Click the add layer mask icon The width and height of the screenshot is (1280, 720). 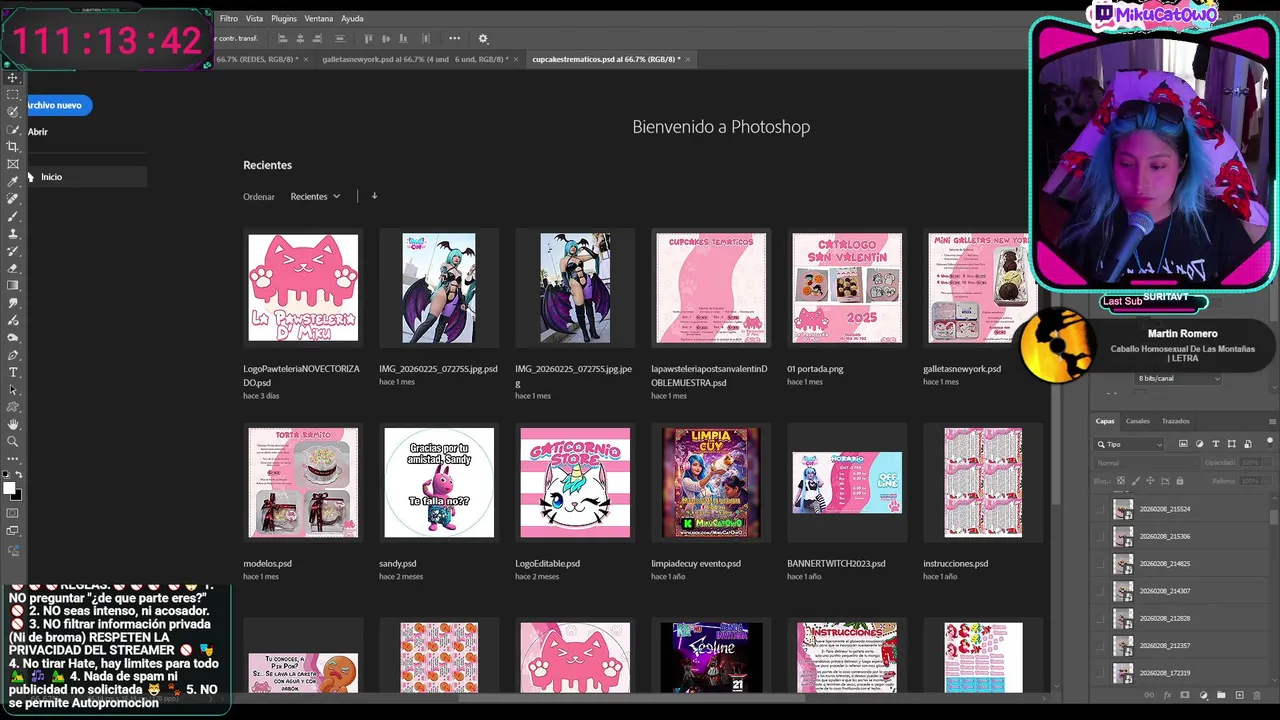tap(1185, 695)
